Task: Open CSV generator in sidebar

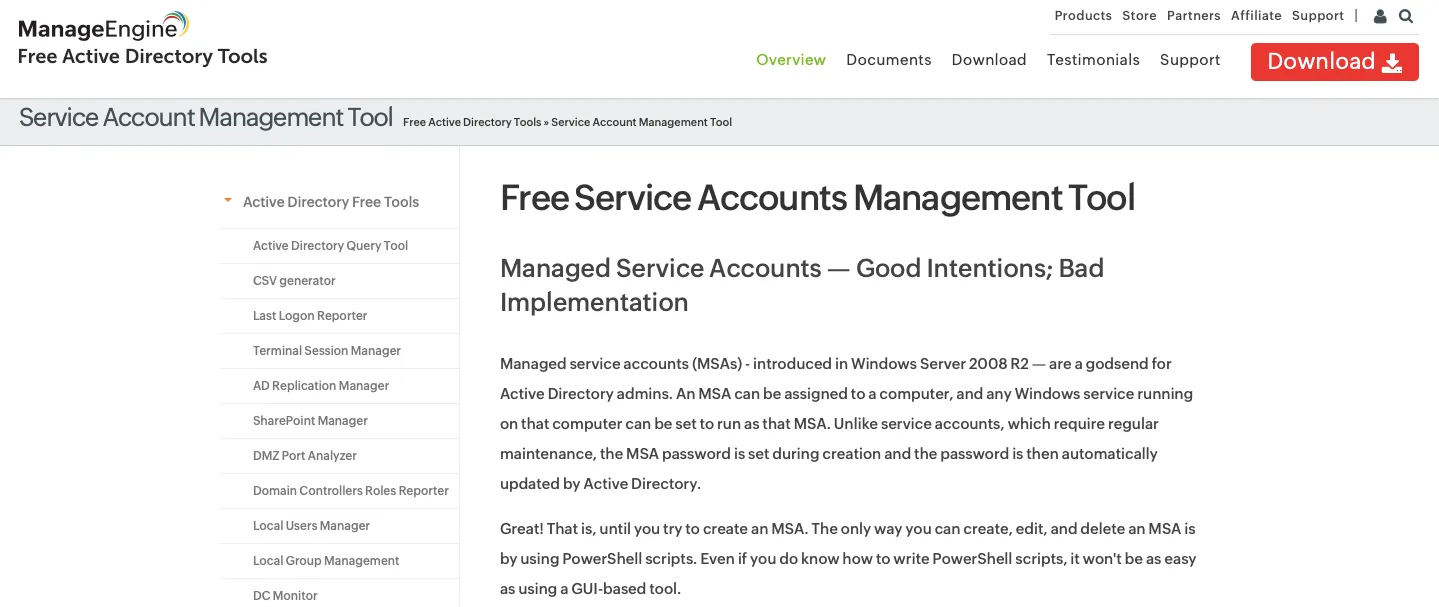Action: click(x=294, y=281)
